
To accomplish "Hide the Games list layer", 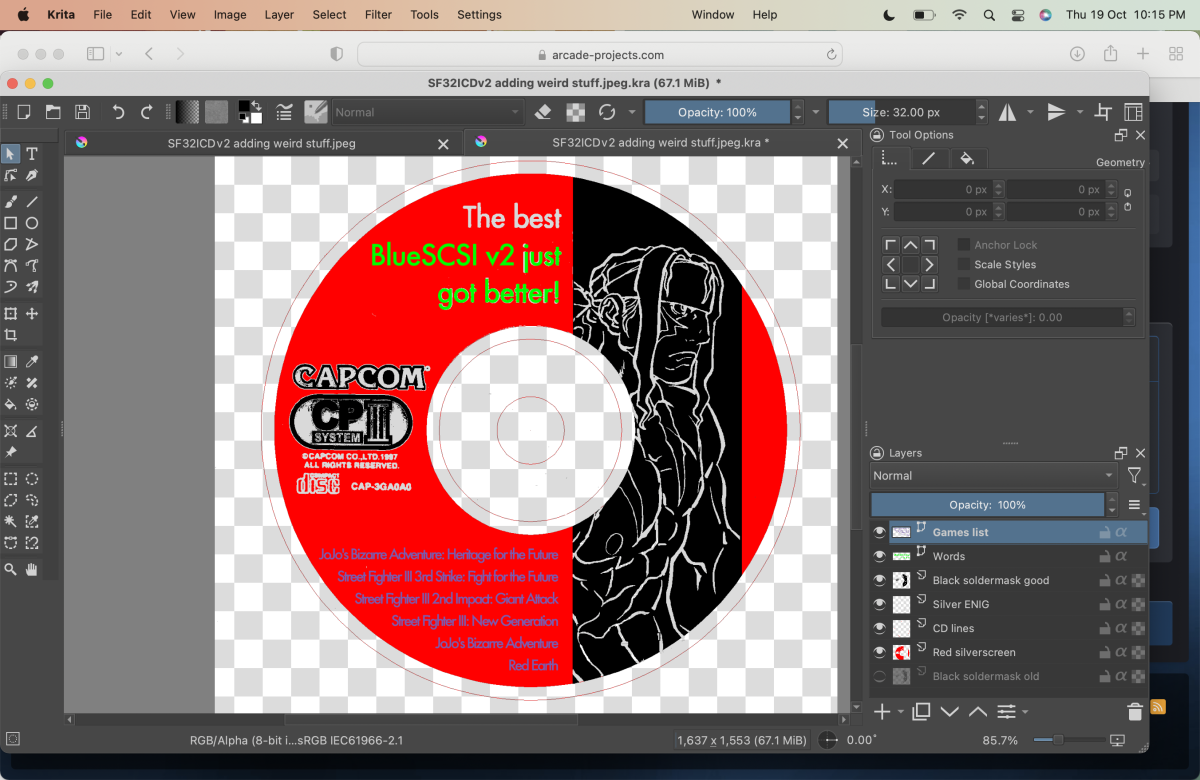I will tap(880, 532).
